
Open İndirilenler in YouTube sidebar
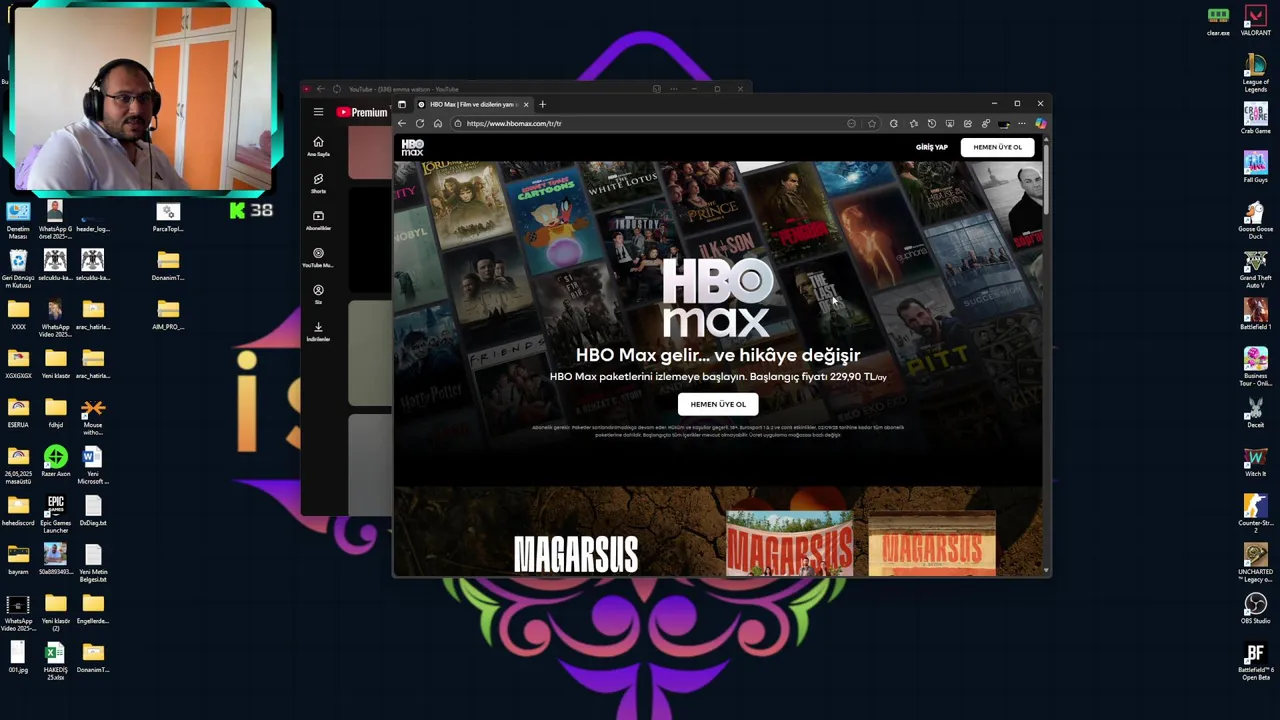click(318, 331)
